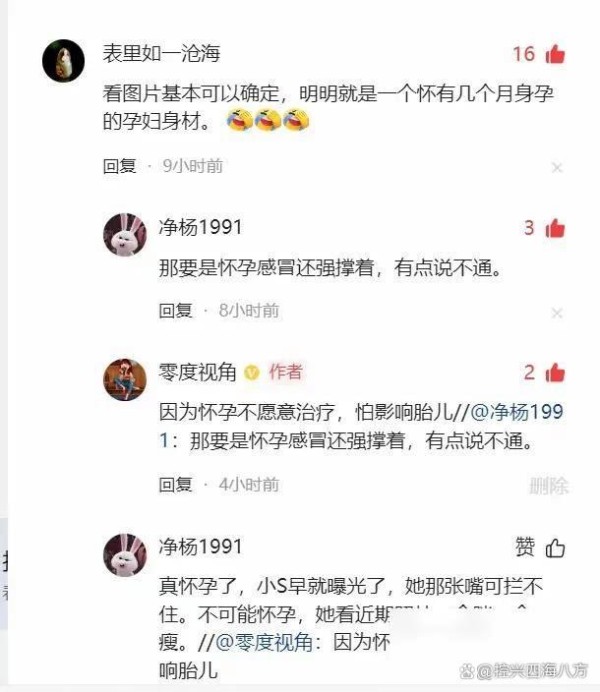
Task: Dismiss 表里如一沧海's comment with the X
Action: click(x=557, y=168)
